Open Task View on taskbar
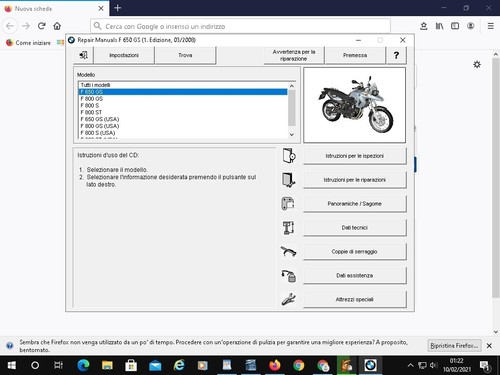This screenshot has height=375, width=500. (x=58, y=365)
